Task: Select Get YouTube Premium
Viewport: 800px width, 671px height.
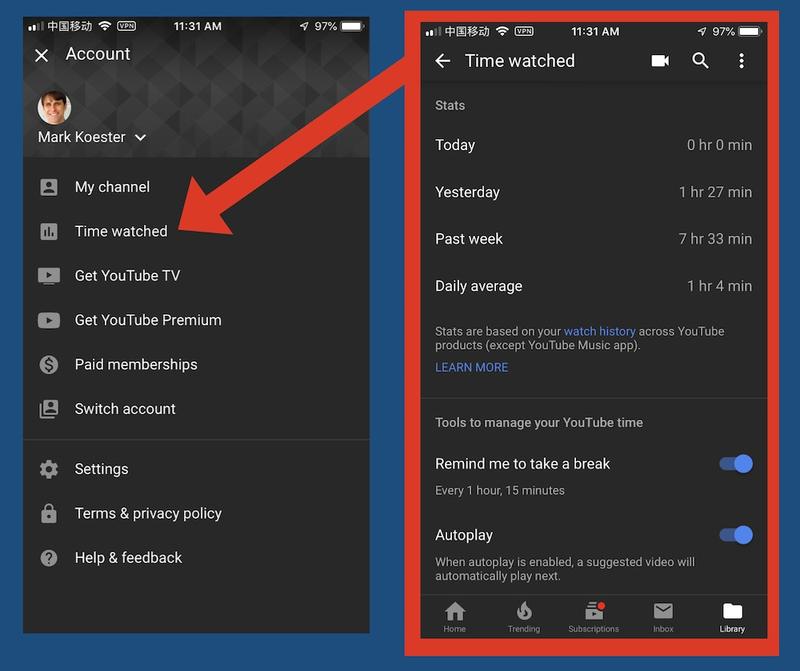Action: pyautogui.click(x=148, y=320)
